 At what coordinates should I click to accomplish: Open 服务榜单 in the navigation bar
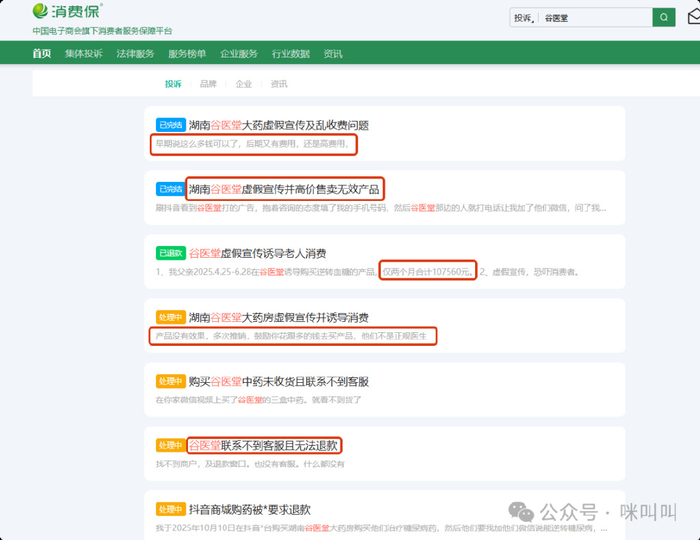pyautogui.click(x=187, y=54)
